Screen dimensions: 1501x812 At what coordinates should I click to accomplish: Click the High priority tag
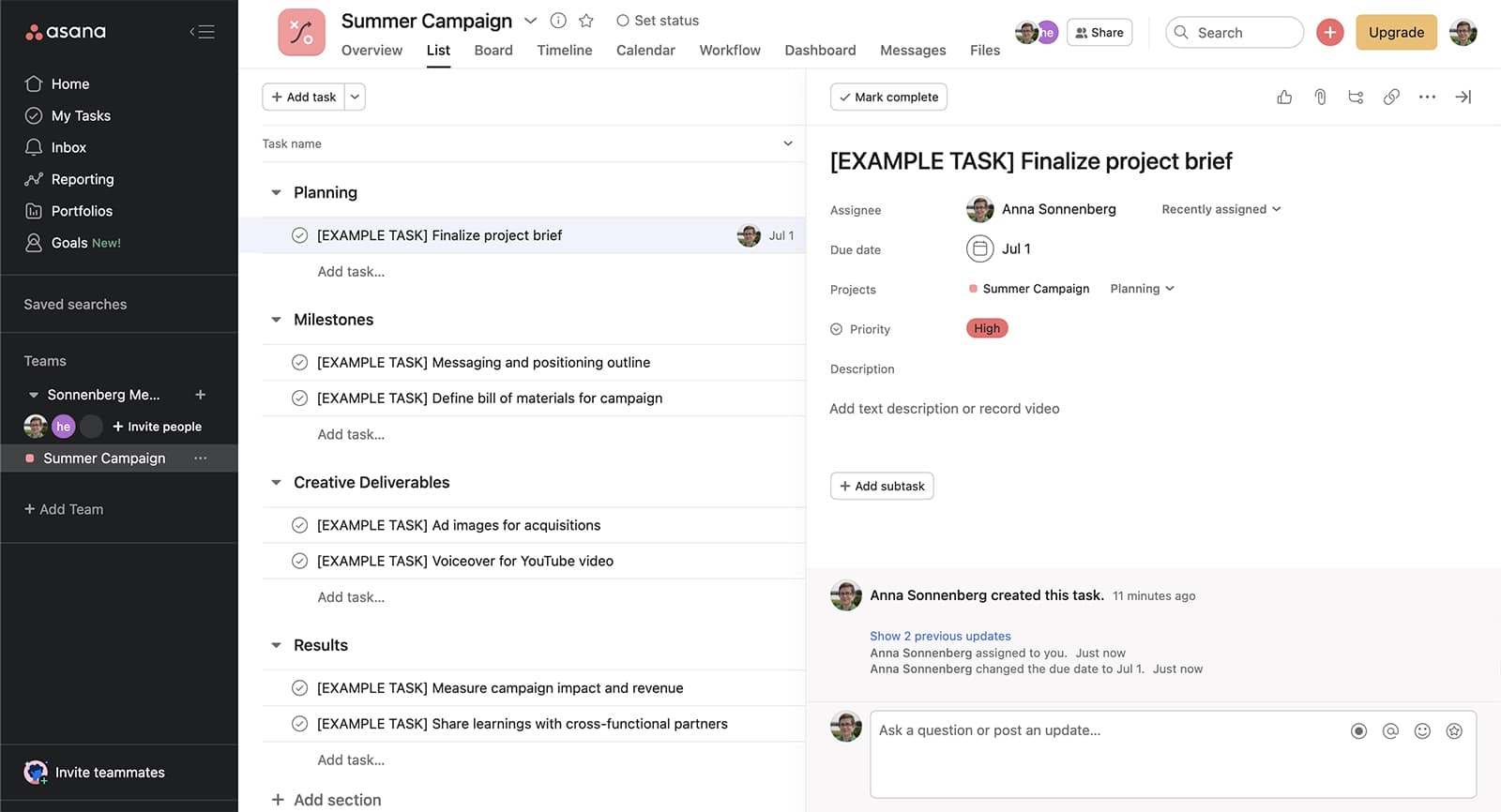point(987,328)
